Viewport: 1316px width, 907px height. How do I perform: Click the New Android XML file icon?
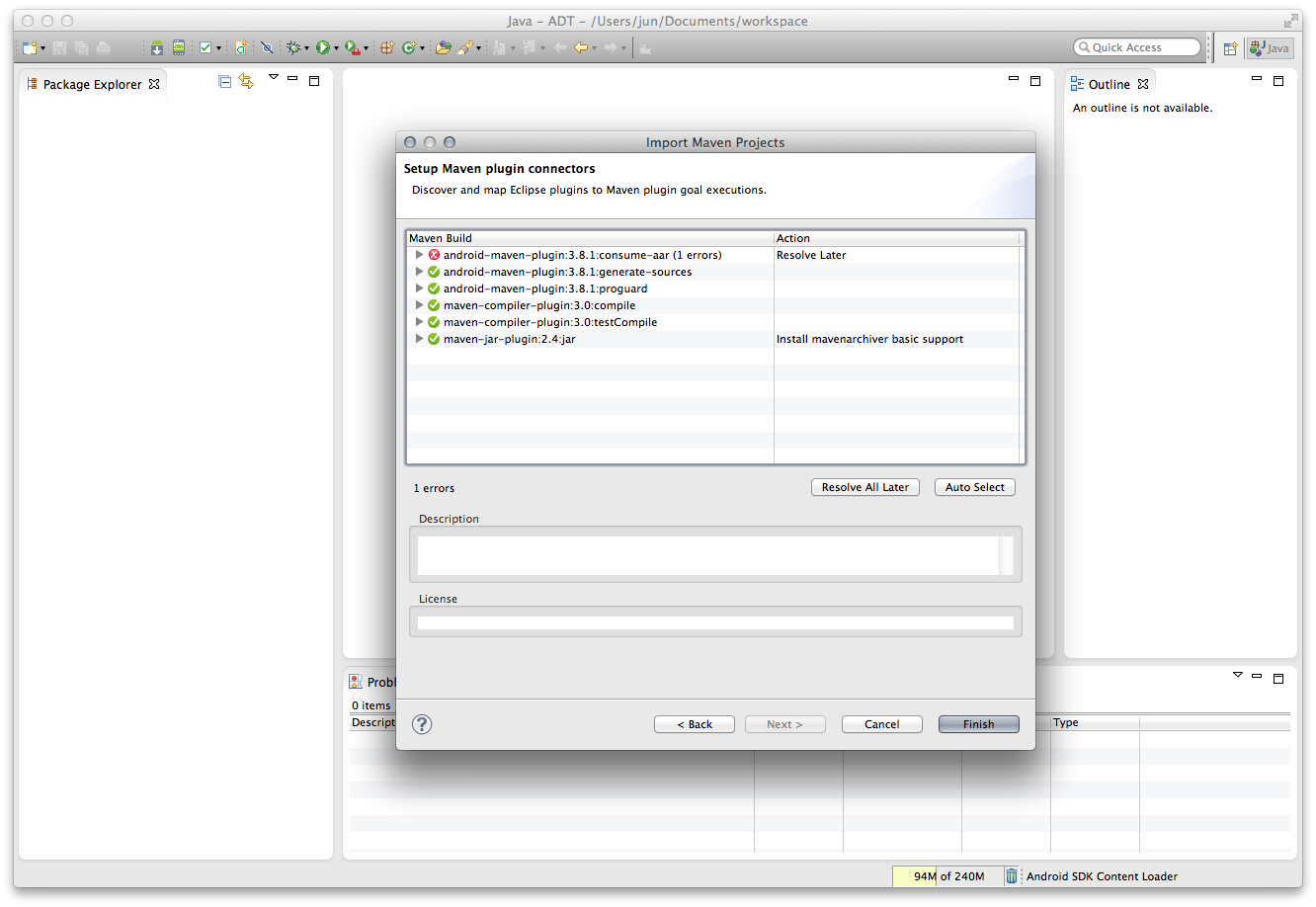click(240, 47)
